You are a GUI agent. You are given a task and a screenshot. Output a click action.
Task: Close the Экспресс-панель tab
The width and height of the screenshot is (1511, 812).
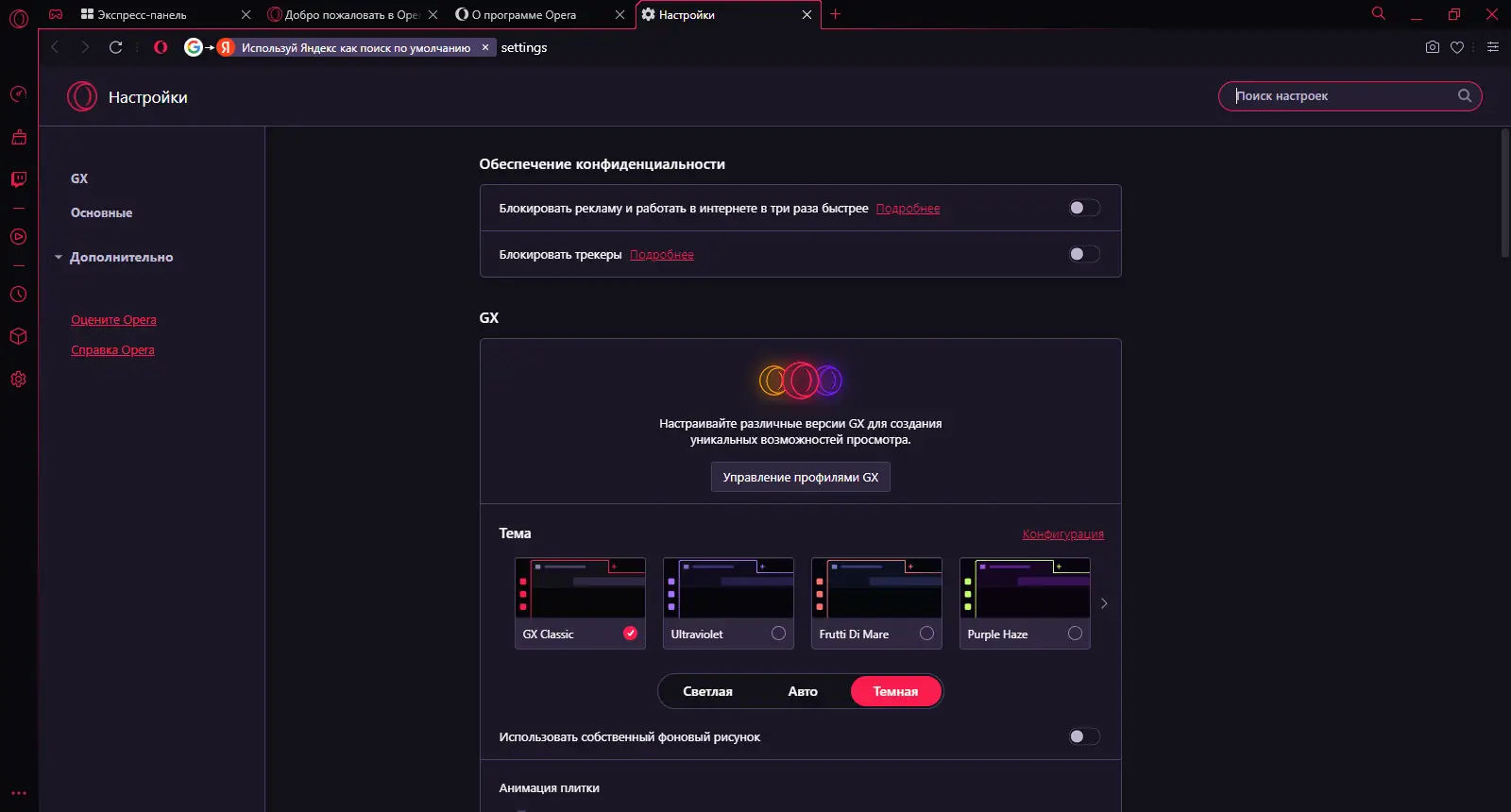[246, 14]
